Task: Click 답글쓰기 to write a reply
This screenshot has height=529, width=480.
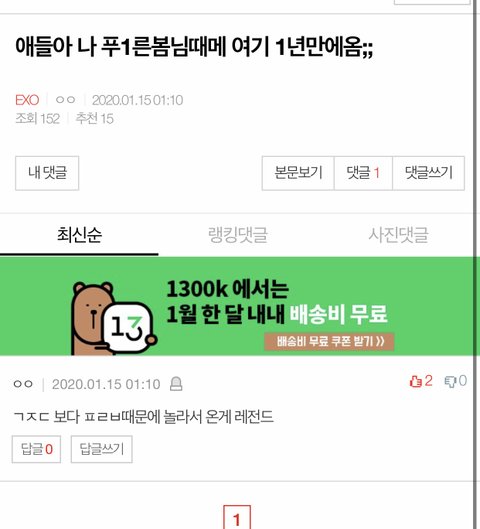Action: pos(102,449)
